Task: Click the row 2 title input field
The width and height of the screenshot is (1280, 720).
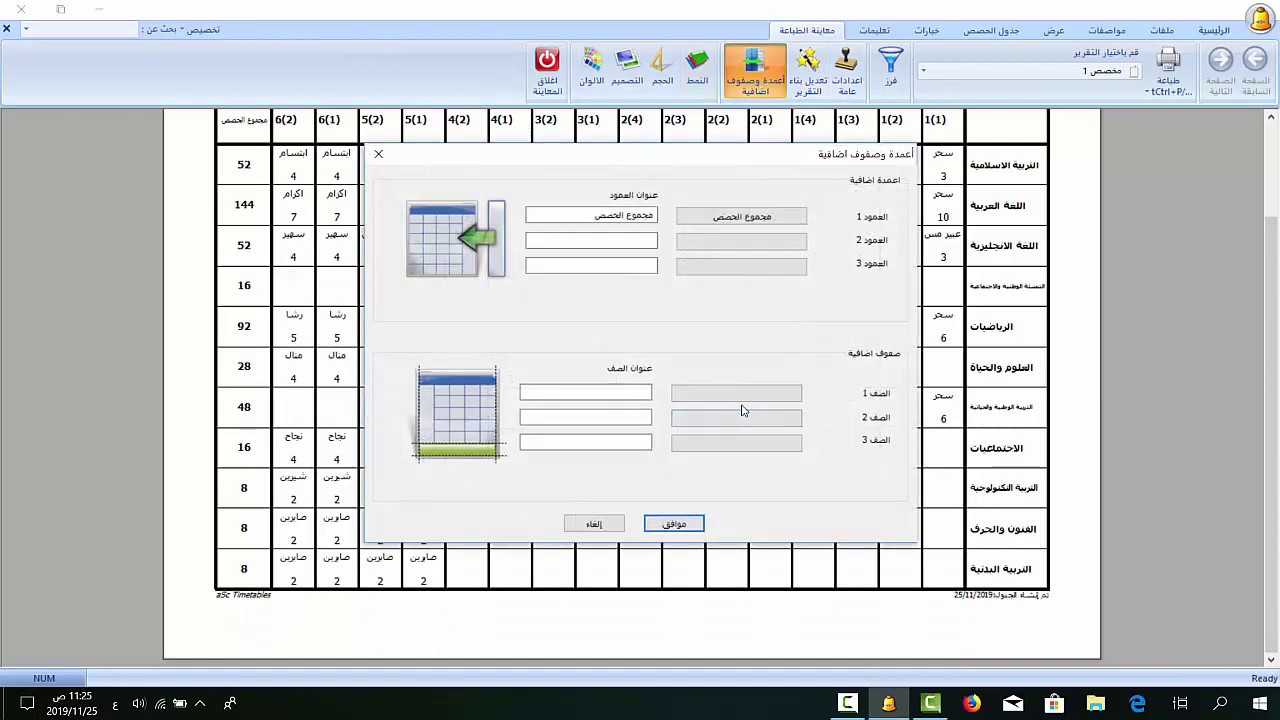Action: click(x=585, y=417)
